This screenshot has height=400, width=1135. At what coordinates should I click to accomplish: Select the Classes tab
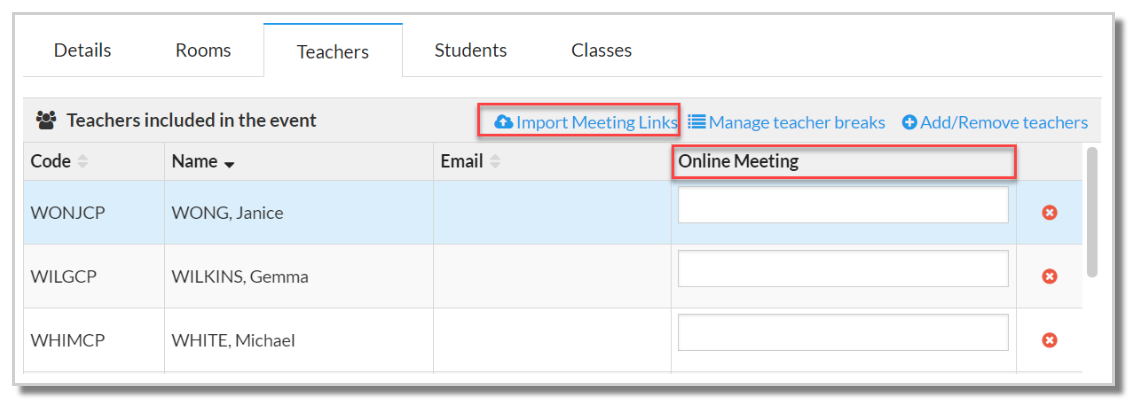602,50
